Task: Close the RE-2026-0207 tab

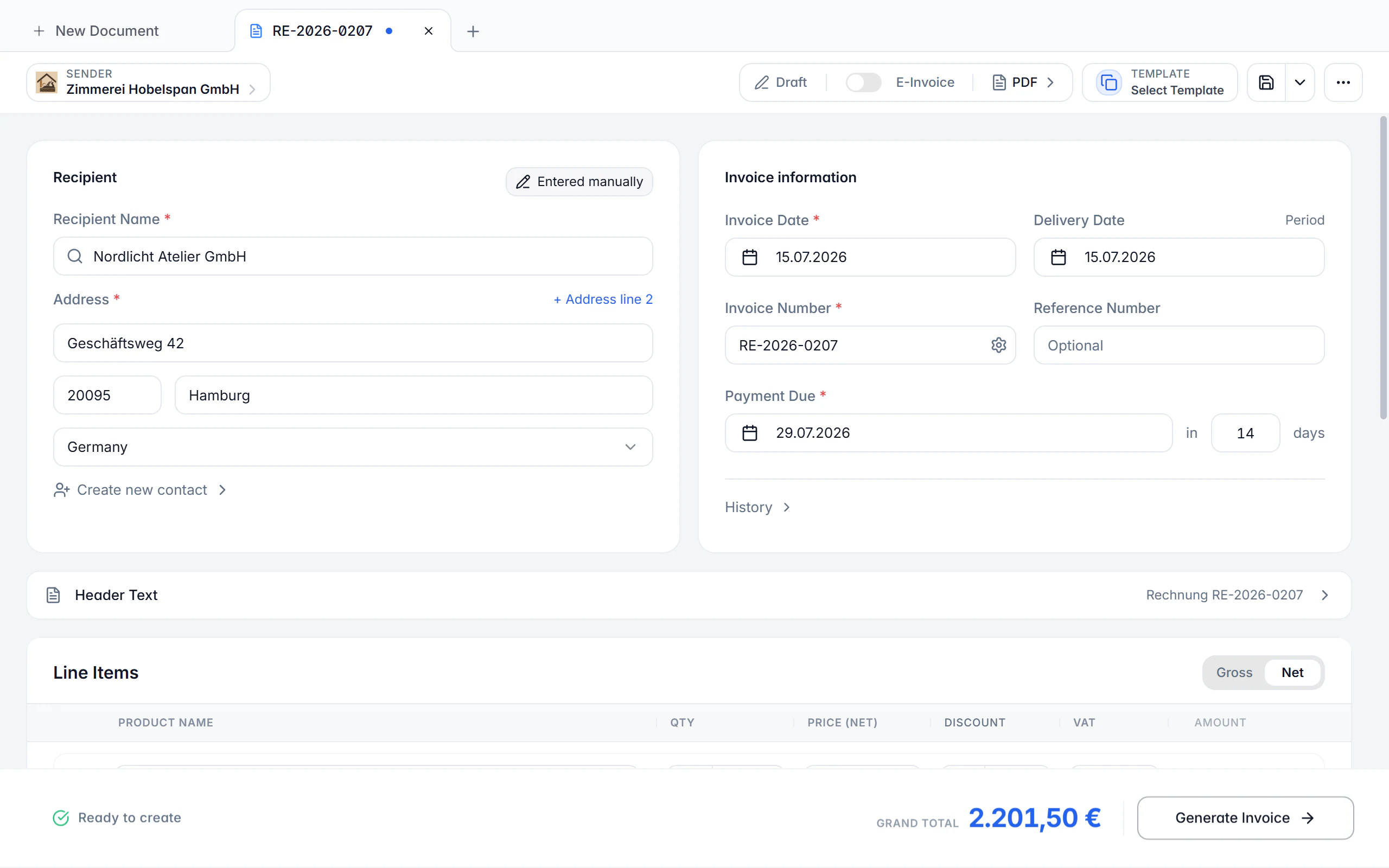Action: point(429,31)
